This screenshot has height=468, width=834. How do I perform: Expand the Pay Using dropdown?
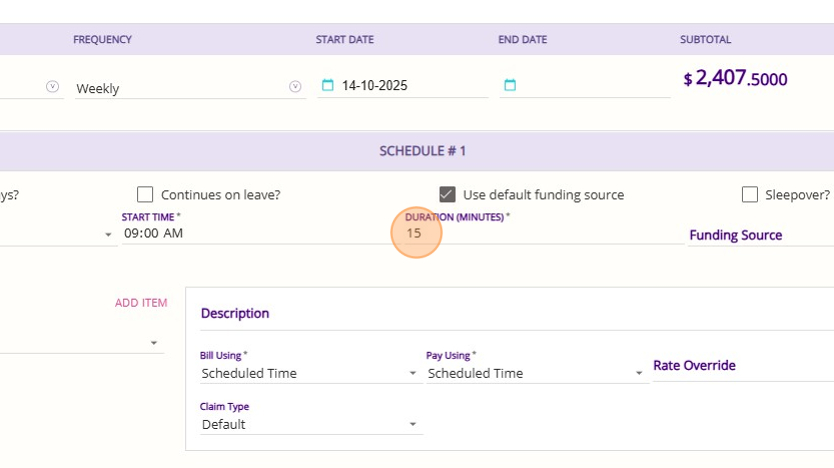[639, 374]
